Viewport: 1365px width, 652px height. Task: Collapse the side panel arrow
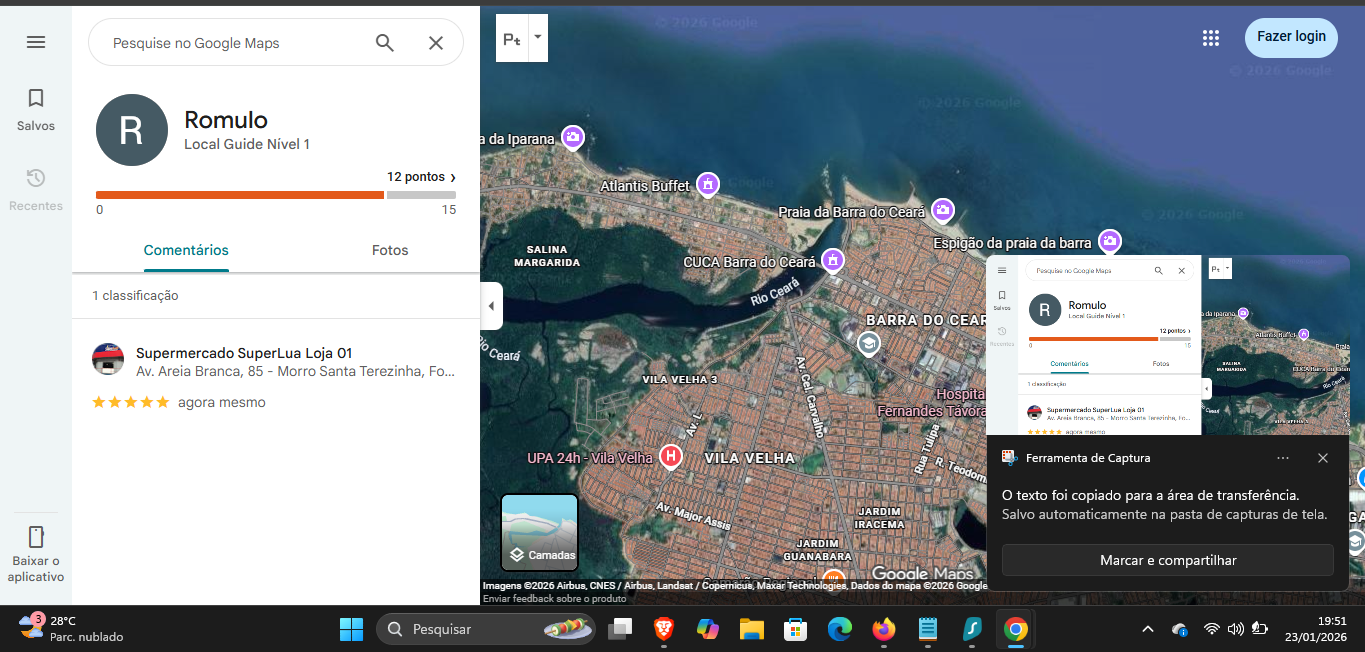click(491, 306)
